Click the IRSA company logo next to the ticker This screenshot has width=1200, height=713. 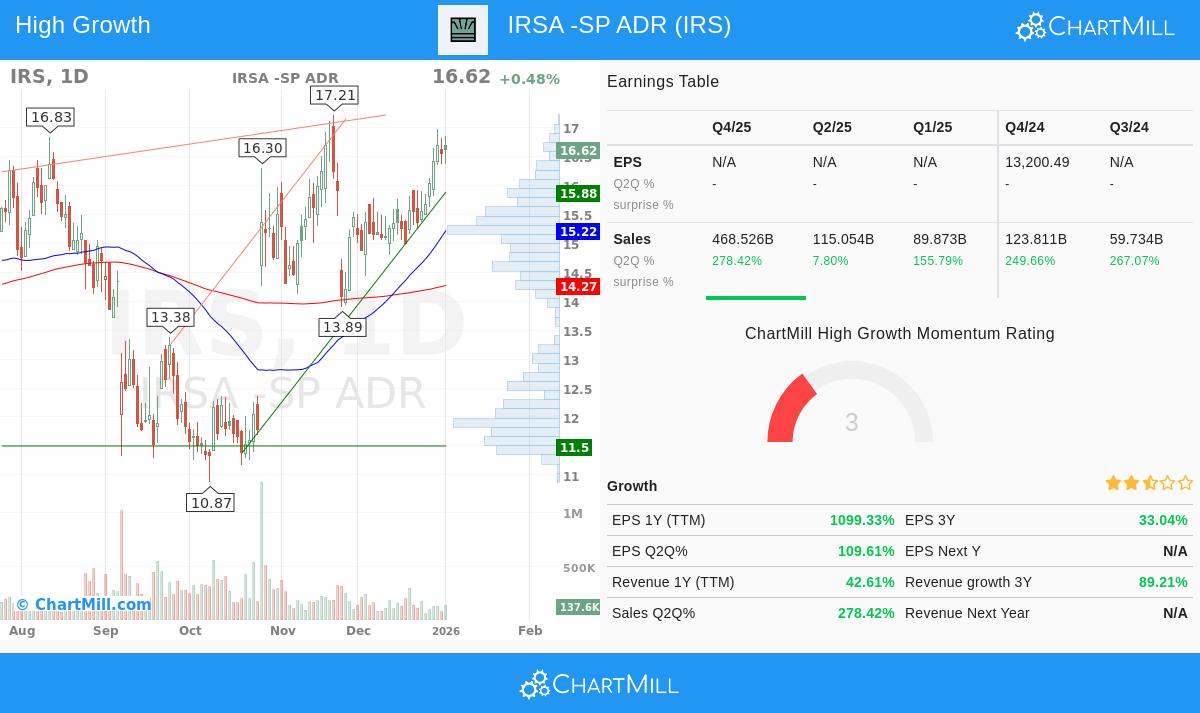point(462,29)
